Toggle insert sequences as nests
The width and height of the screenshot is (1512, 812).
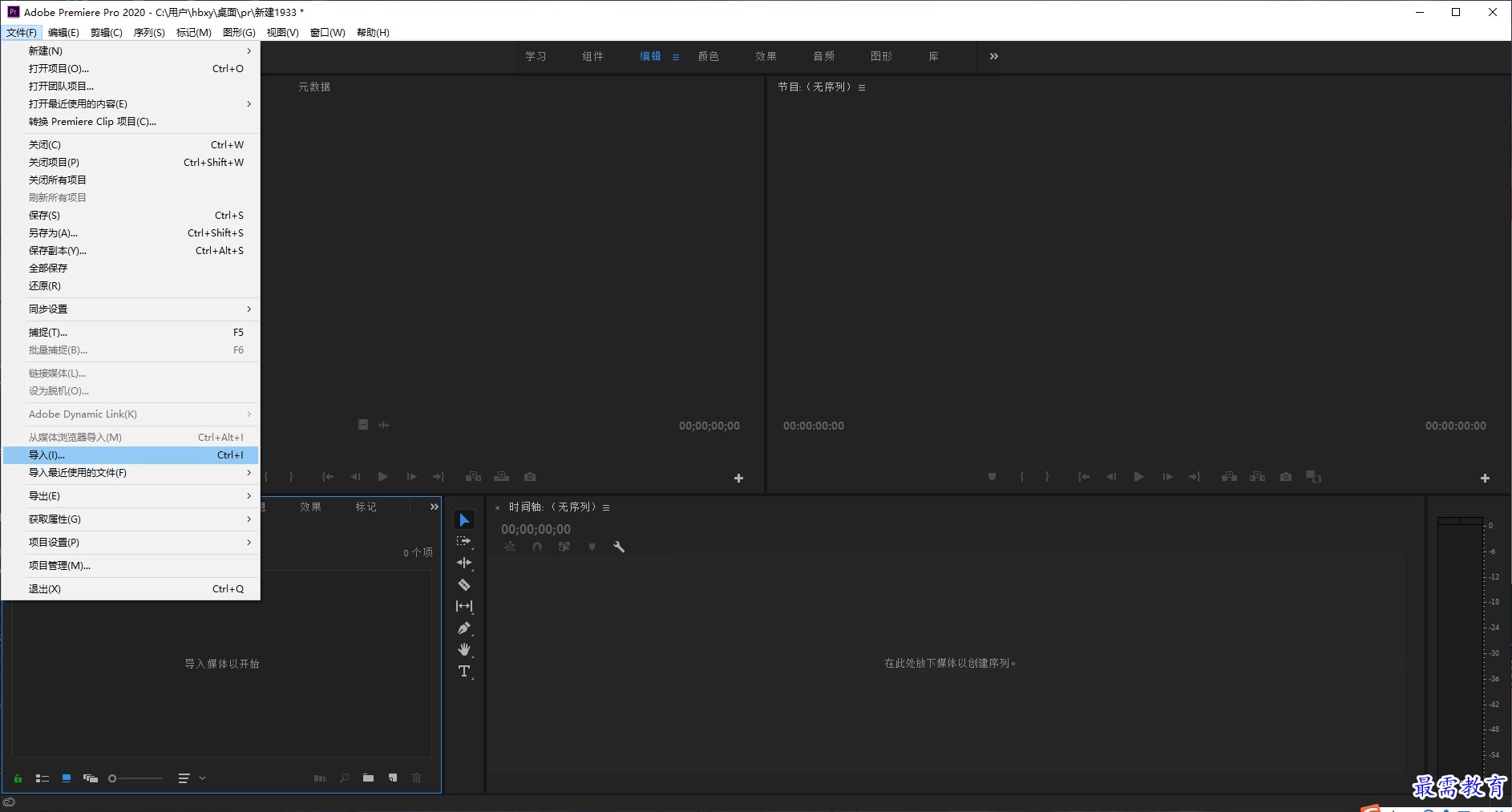point(510,547)
